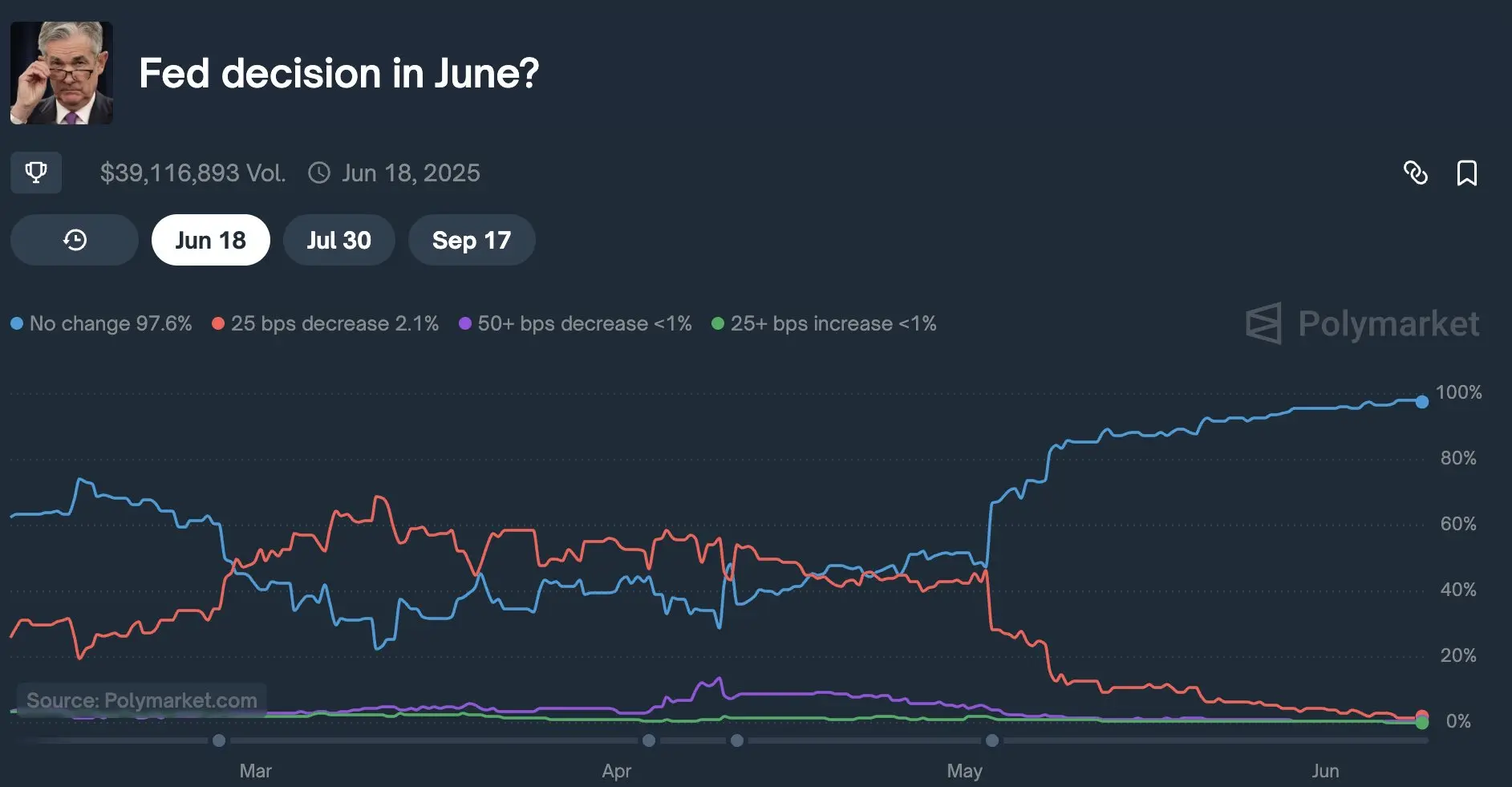The height and width of the screenshot is (787, 1512).
Task: Click the timeline marker near May
Action: [x=992, y=740]
